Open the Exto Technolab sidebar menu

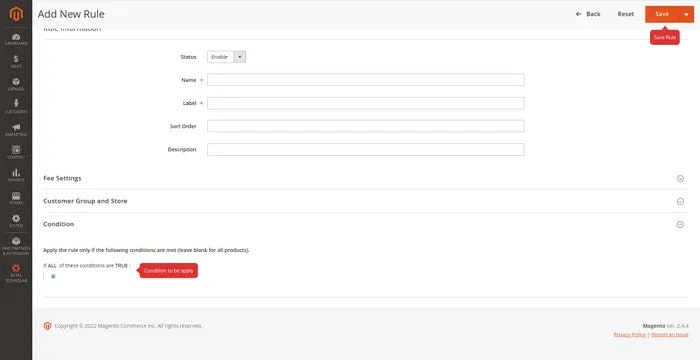pos(16,273)
